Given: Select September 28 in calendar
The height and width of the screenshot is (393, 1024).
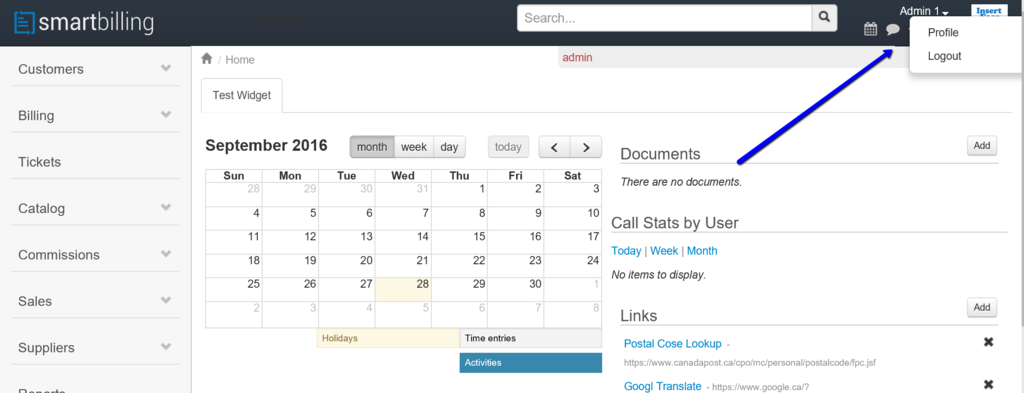Looking at the screenshot, I should tap(404, 290).
